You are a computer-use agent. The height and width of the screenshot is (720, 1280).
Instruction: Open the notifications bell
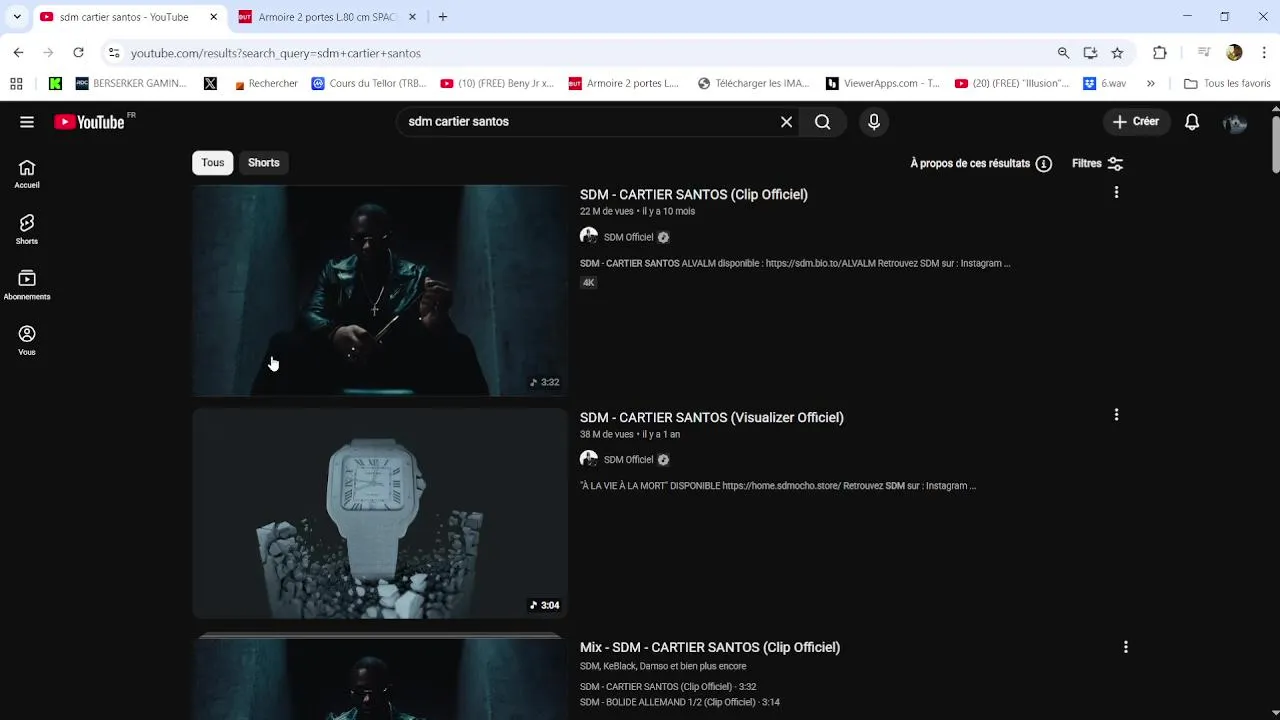1192,122
